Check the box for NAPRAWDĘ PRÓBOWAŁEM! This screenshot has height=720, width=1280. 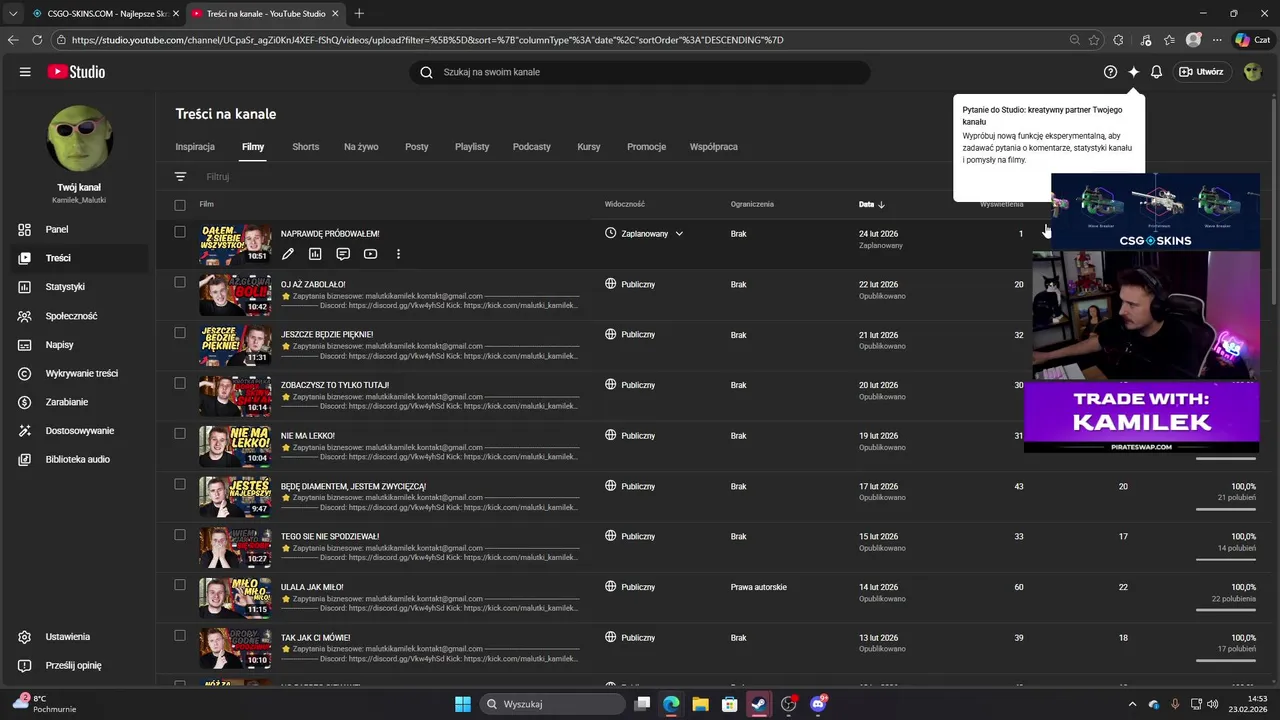tap(180, 232)
